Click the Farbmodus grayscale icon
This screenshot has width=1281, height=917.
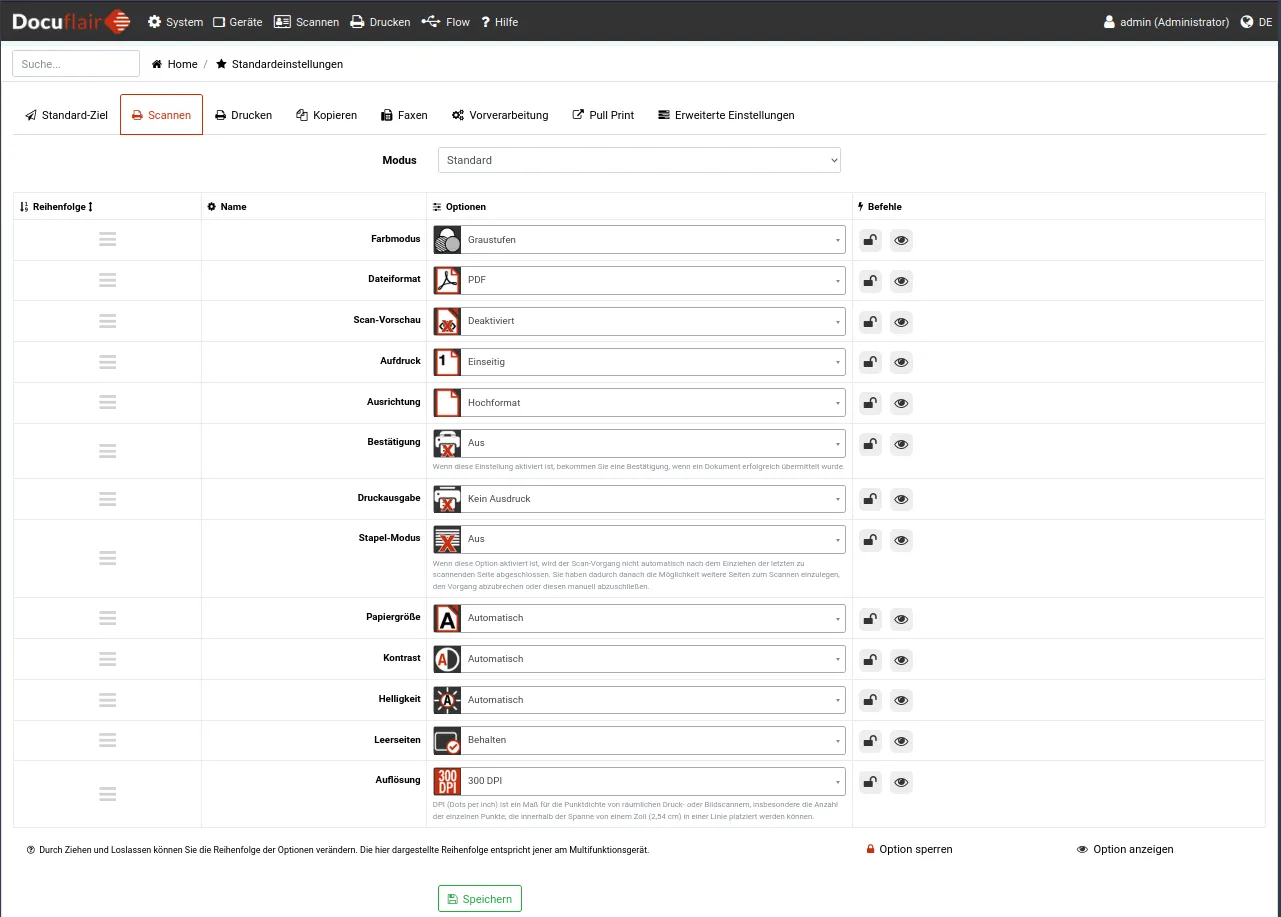tap(447, 240)
